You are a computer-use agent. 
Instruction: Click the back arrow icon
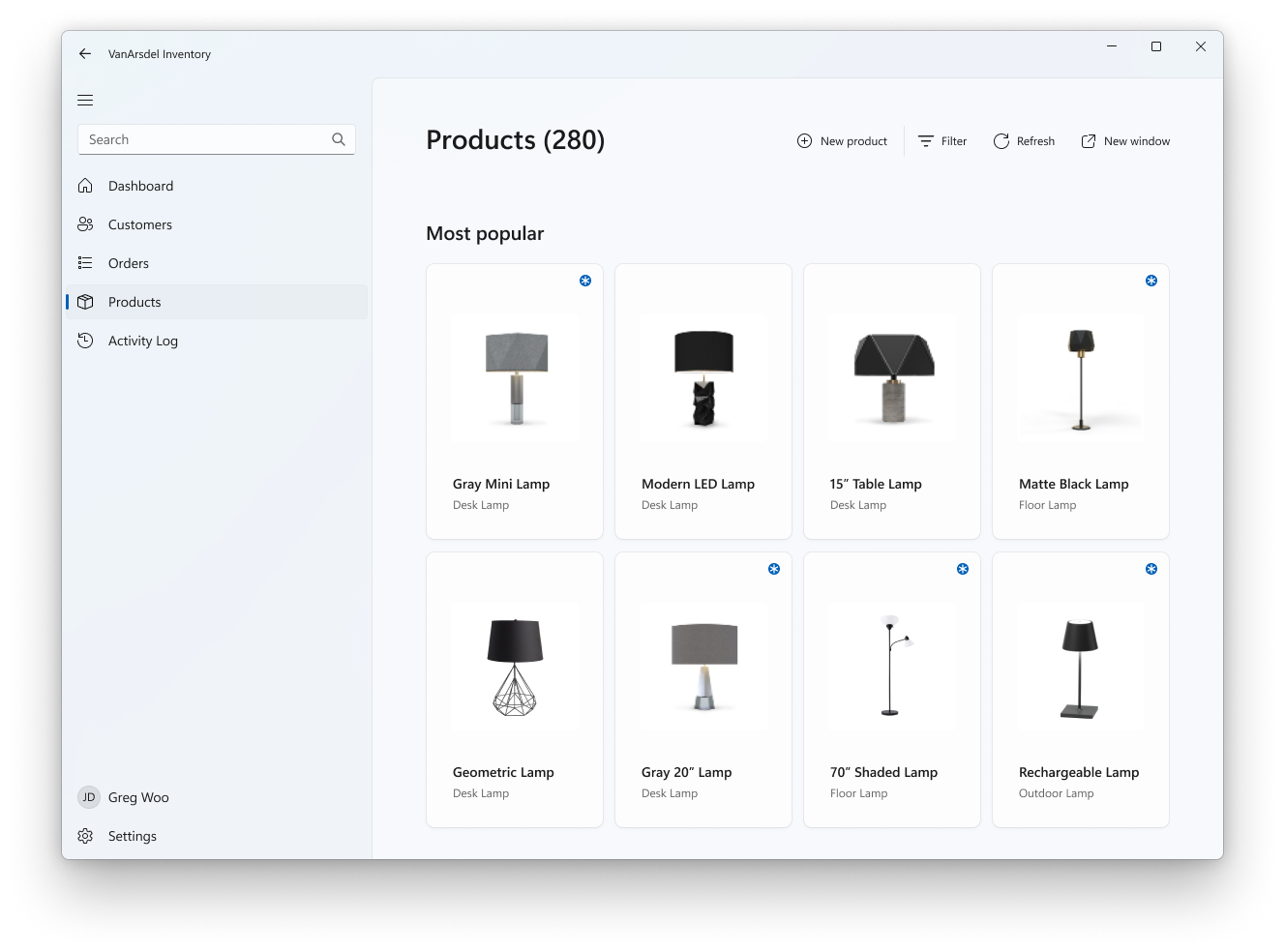[85, 54]
